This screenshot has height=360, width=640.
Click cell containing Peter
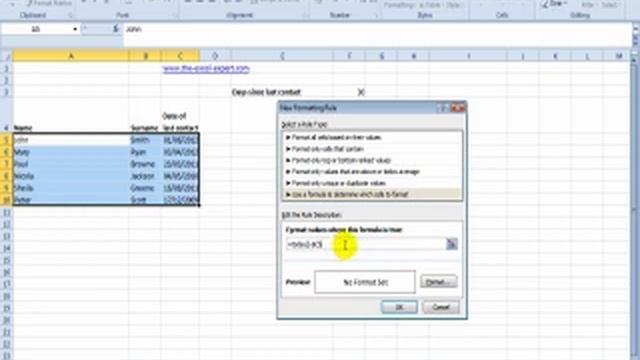coord(71,200)
